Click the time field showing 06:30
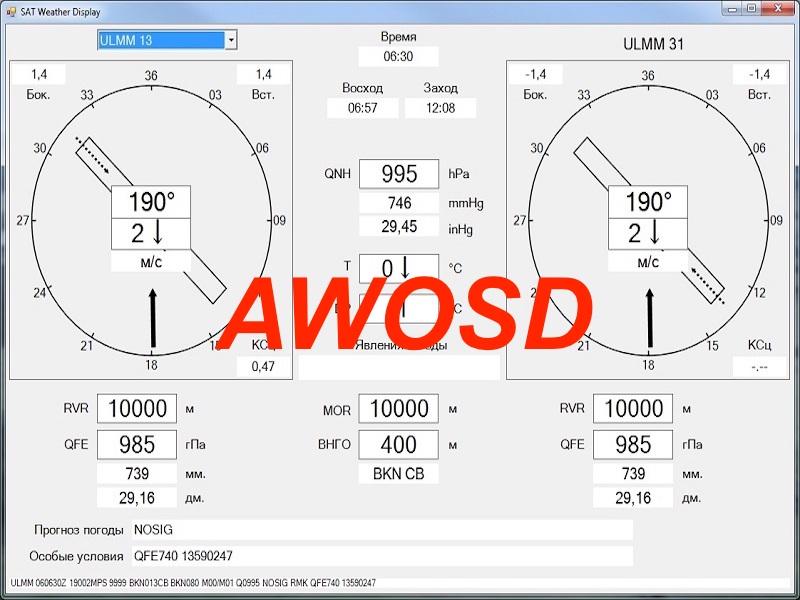This screenshot has width=800, height=600. 398,57
